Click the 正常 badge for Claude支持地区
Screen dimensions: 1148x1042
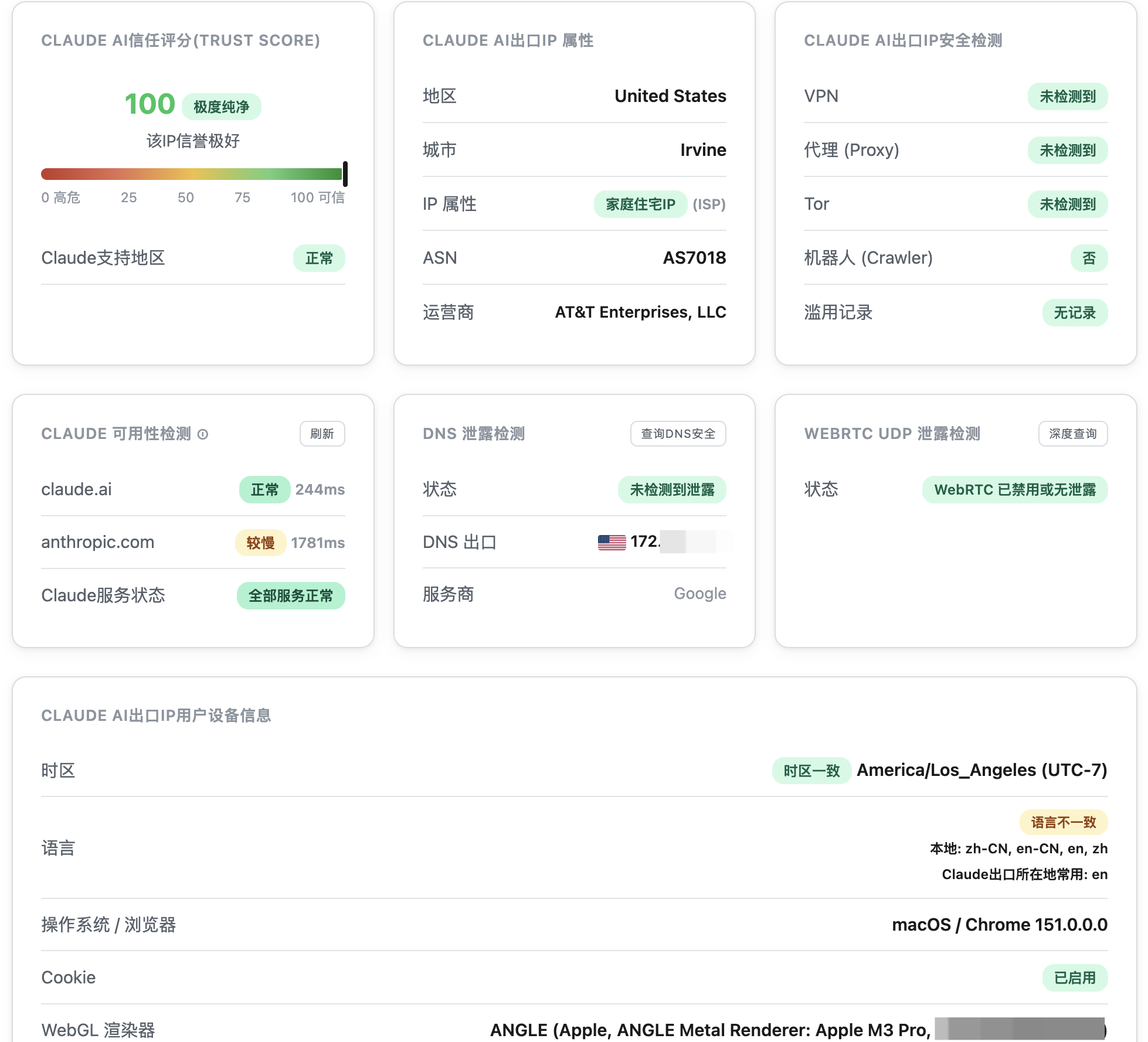(319, 258)
